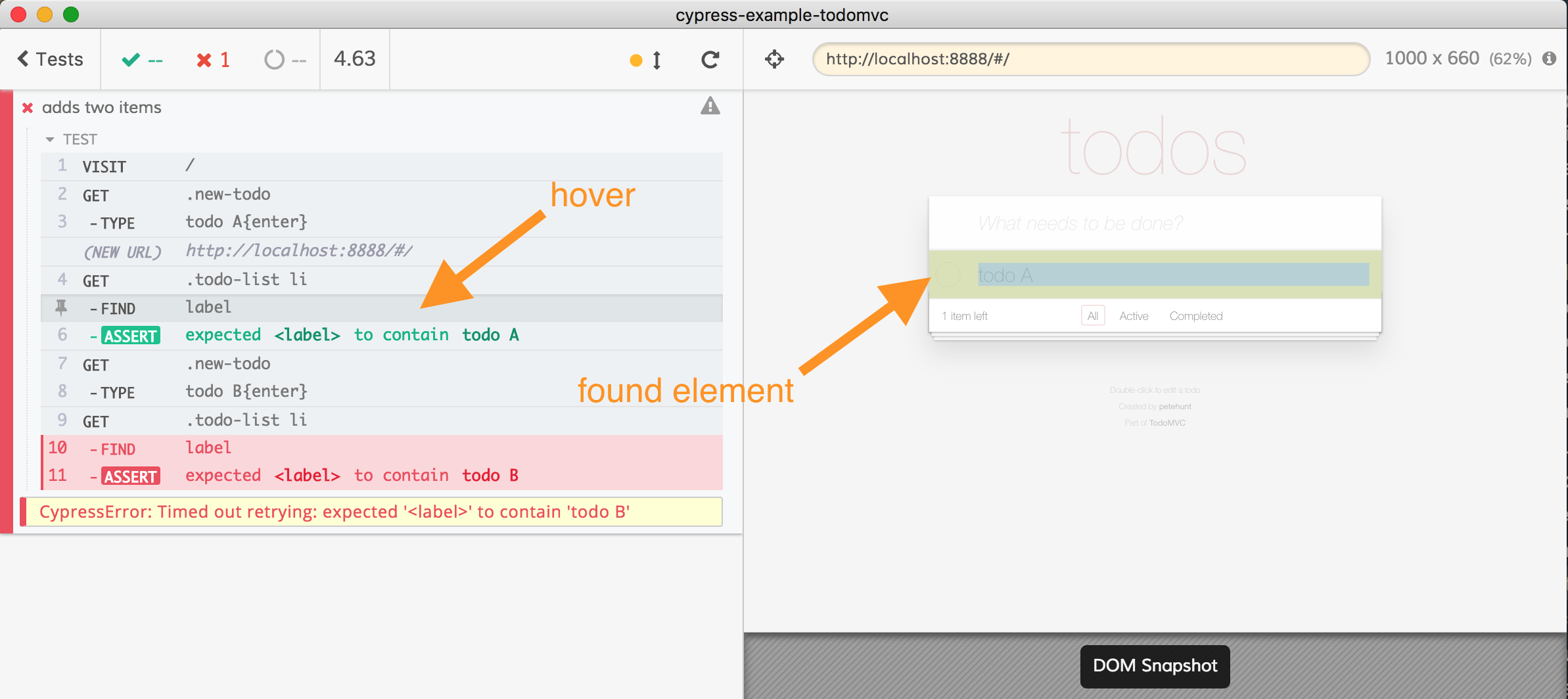Image resolution: width=1568 pixels, height=699 pixels.
Task: Go back to Tests list
Action: pyautogui.click(x=50, y=59)
